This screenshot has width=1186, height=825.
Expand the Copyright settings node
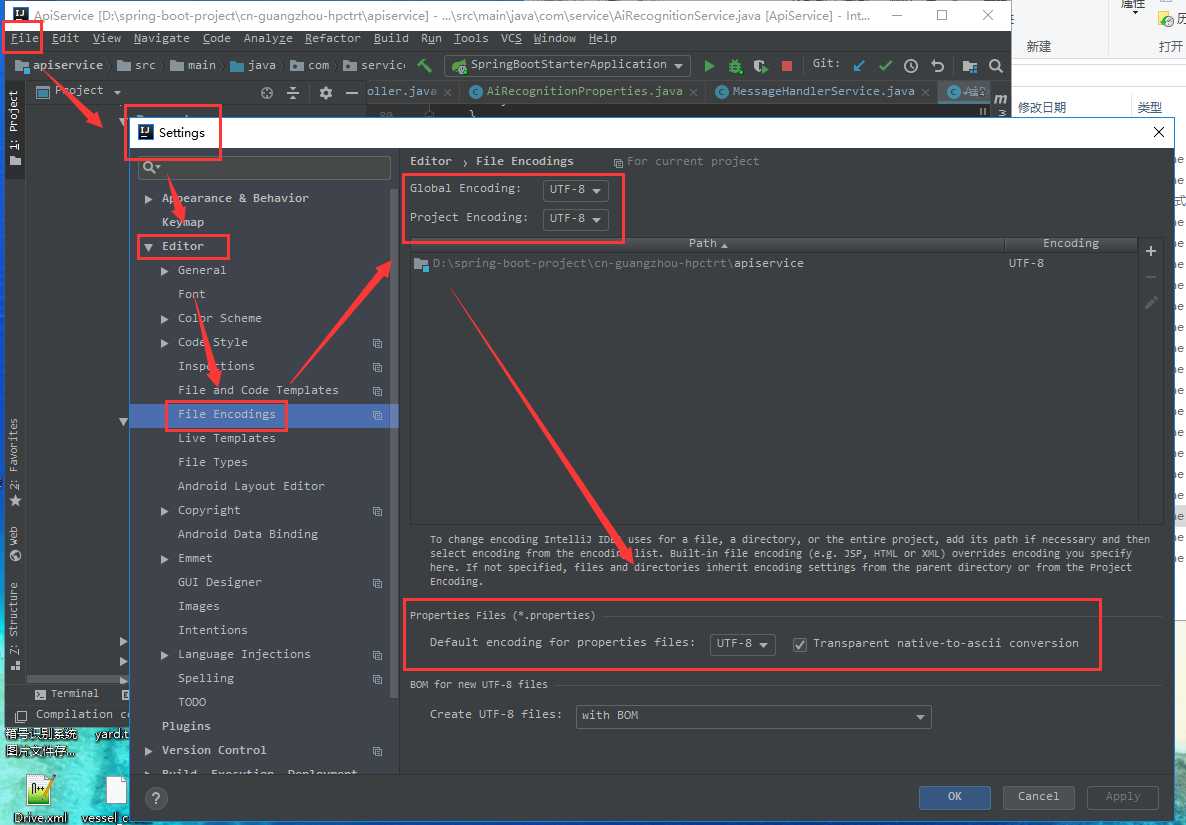(x=164, y=511)
